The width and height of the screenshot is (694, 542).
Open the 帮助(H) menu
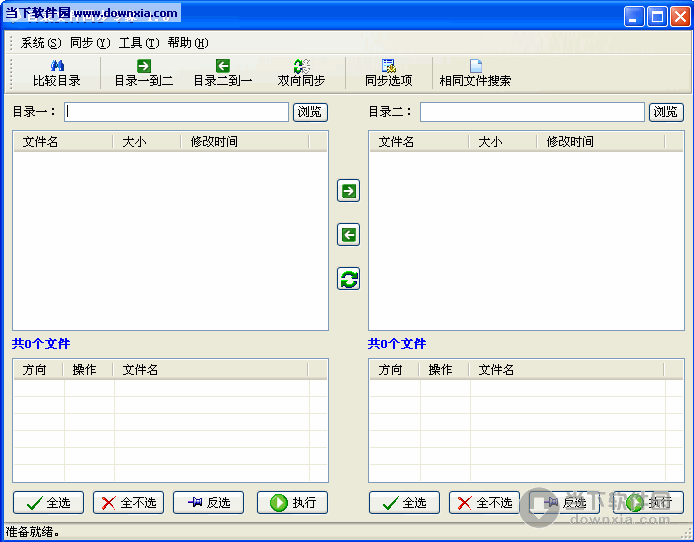(x=188, y=43)
